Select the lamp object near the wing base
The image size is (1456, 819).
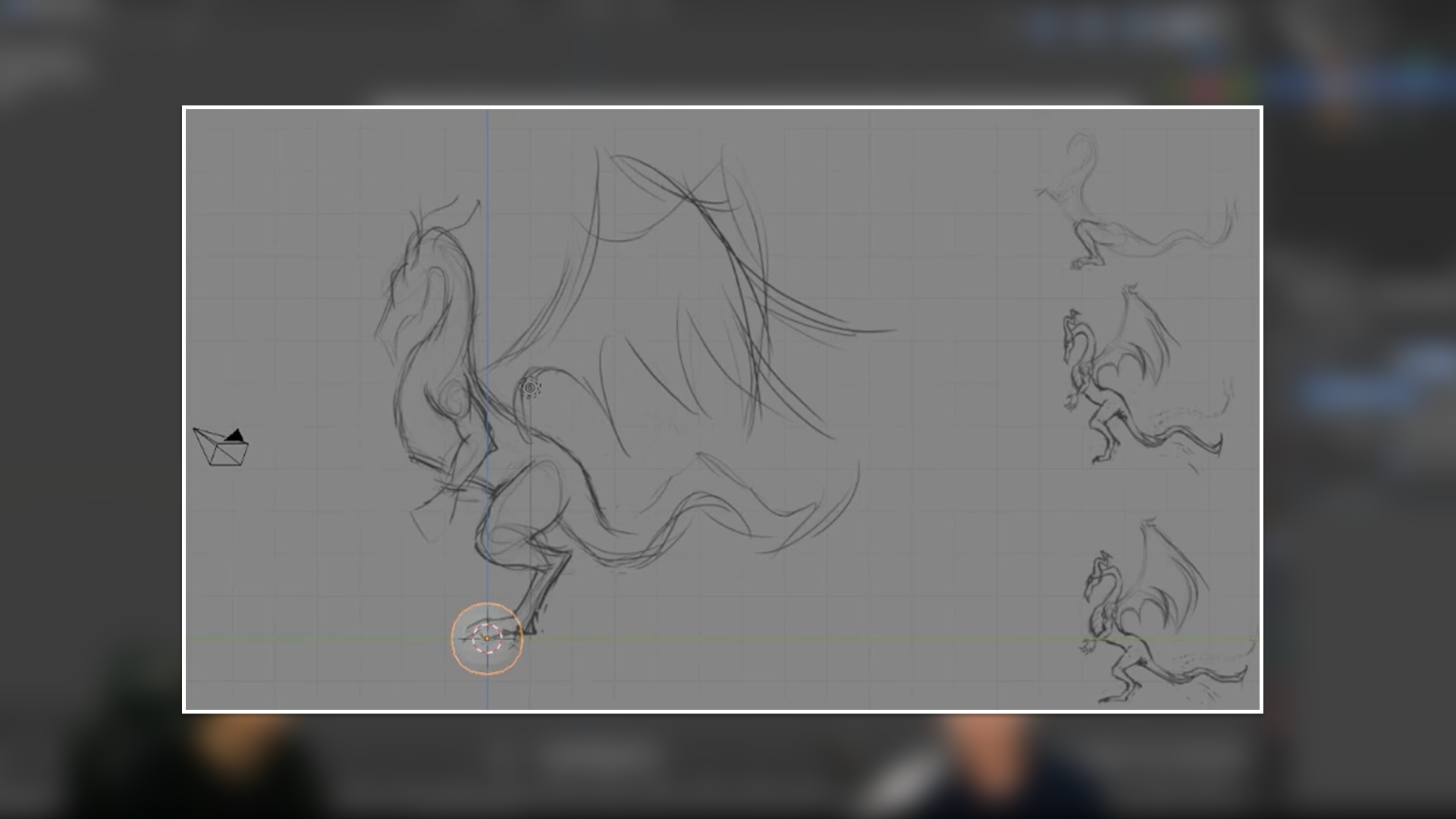pyautogui.click(x=531, y=388)
